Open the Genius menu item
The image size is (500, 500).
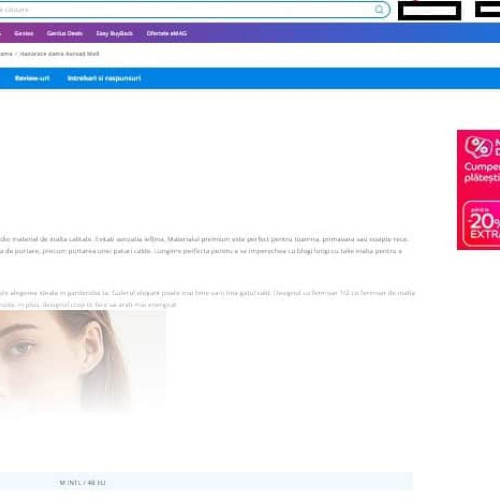24,33
